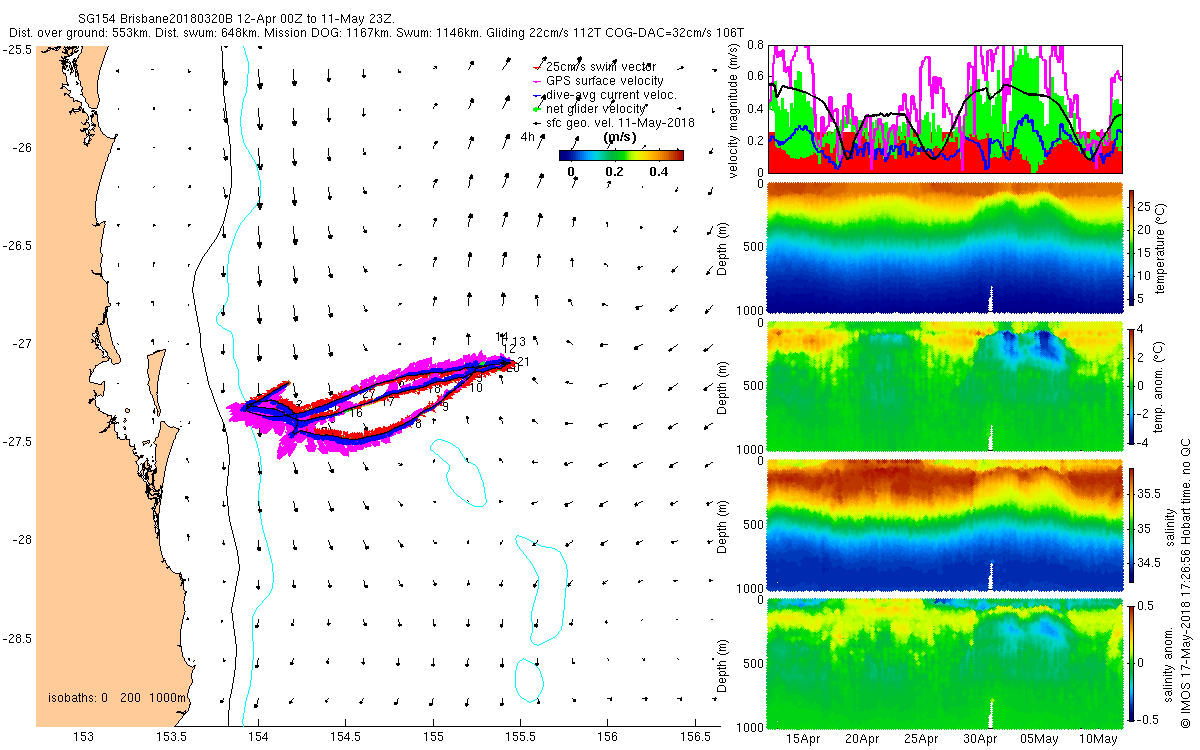
Task: Click waypoint number 21 on glider track
Action: click(x=523, y=362)
